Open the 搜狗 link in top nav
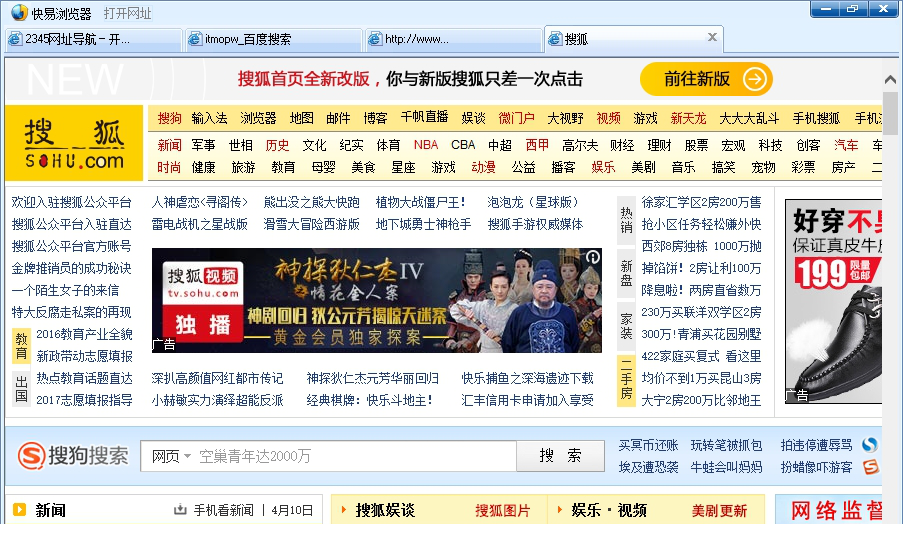Viewport: 903px width, 544px height. [x=169, y=119]
